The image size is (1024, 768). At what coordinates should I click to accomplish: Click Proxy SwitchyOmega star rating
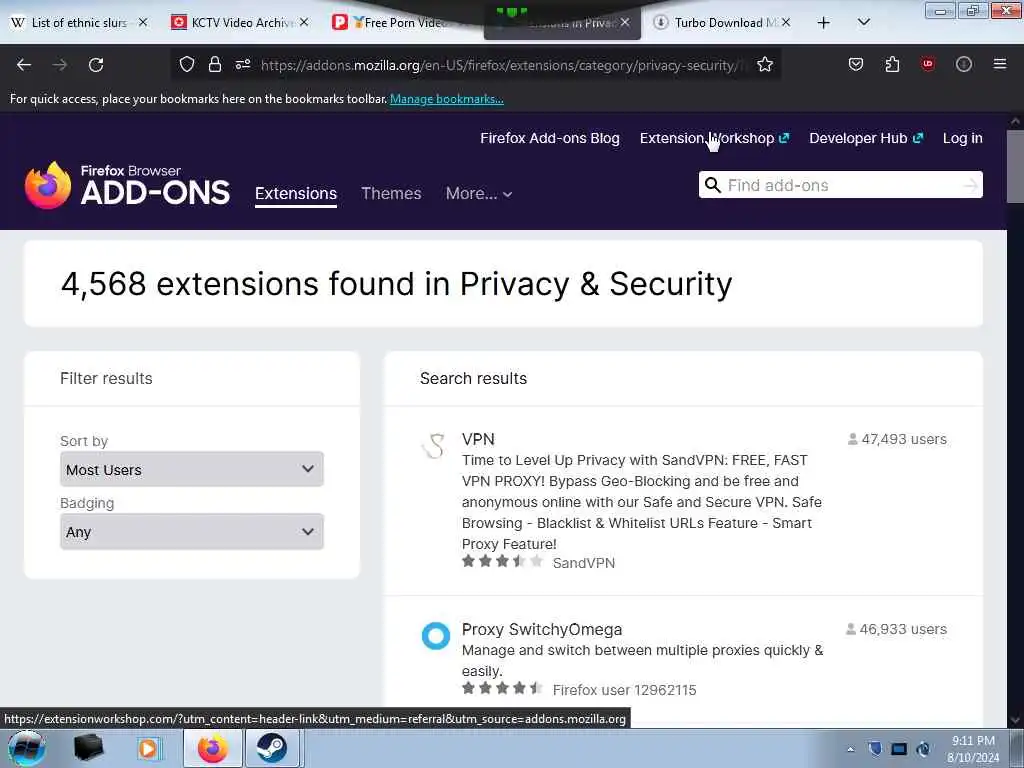coord(502,688)
